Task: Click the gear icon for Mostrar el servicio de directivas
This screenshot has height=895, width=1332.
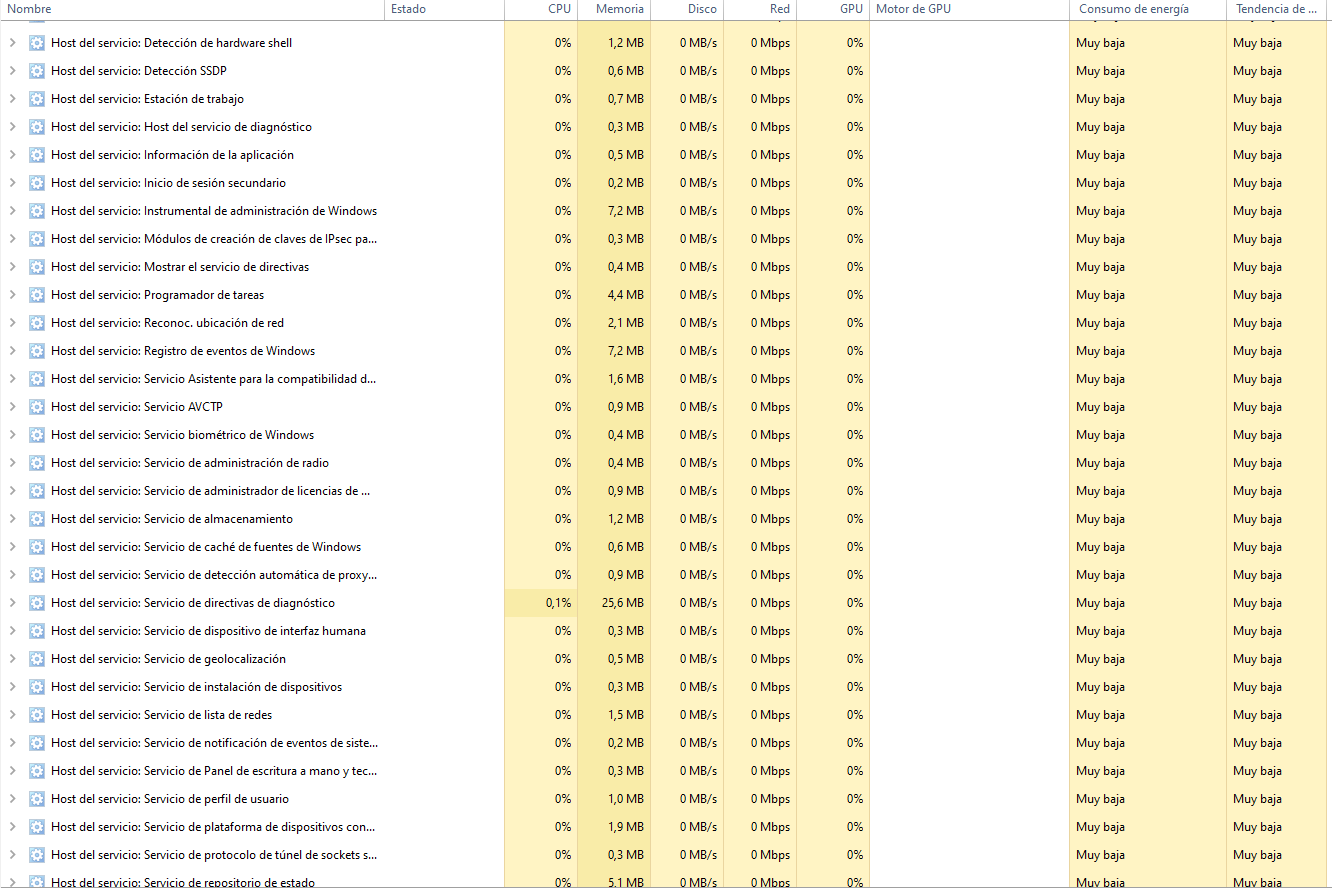Action: point(37,267)
